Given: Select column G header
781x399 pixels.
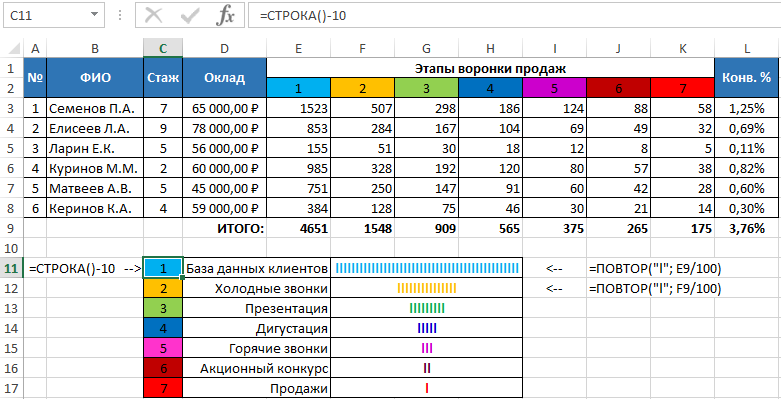Looking at the screenshot, I should click(426, 48).
